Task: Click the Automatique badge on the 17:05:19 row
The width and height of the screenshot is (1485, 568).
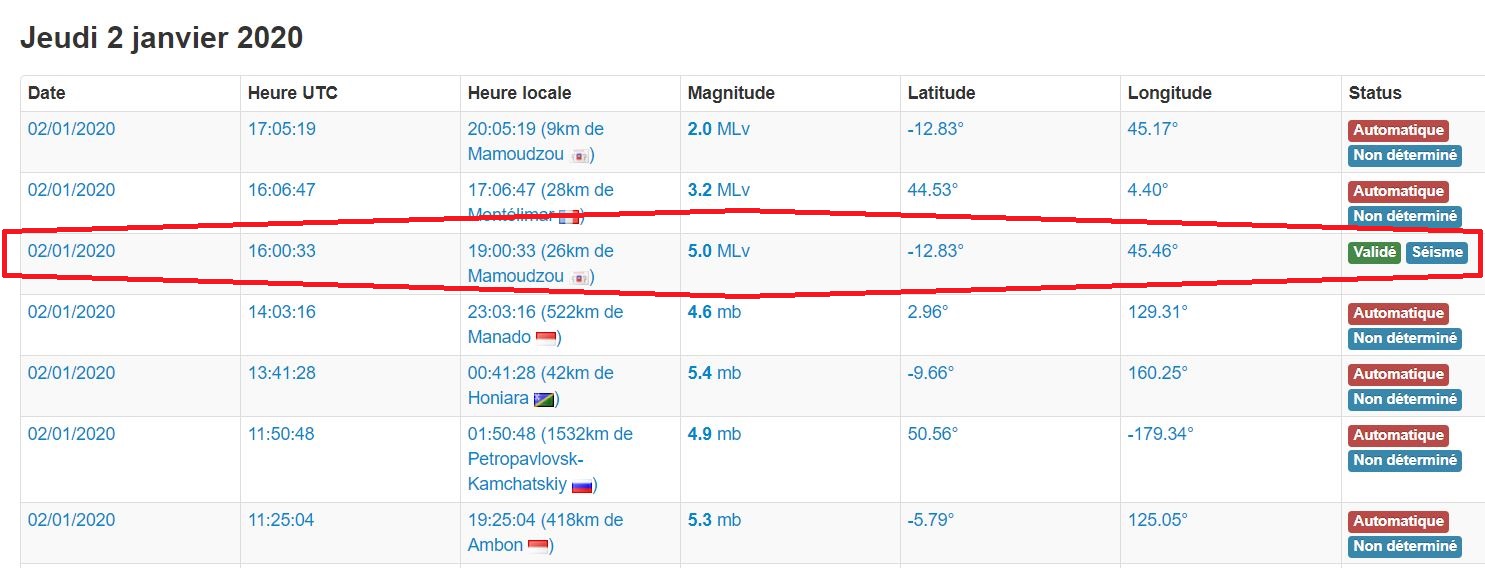Action: (1398, 130)
